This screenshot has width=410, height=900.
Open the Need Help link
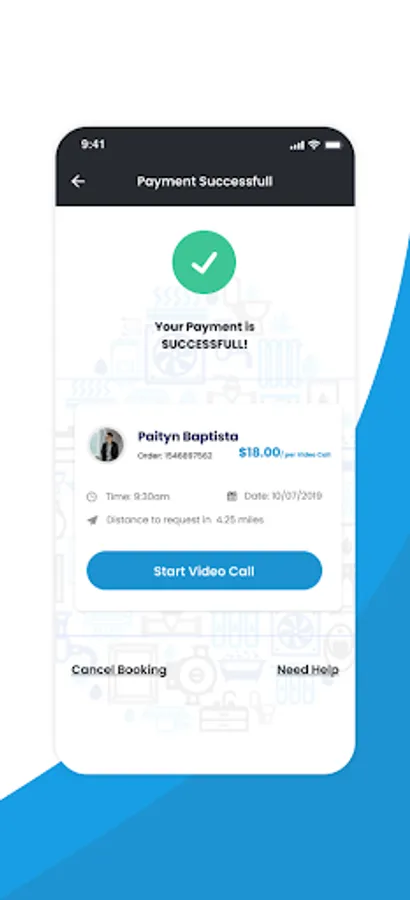308,670
